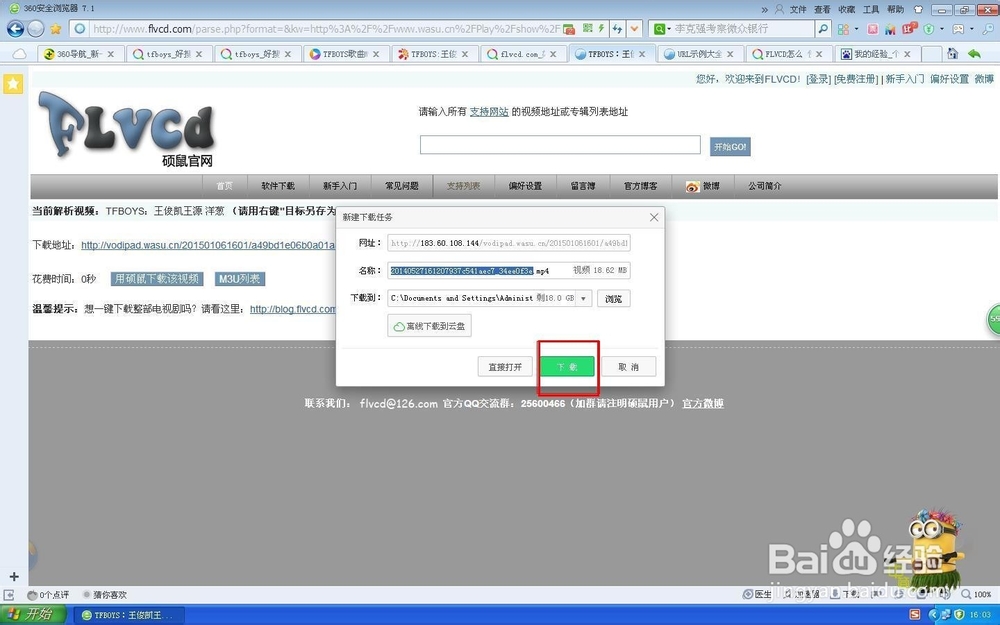This screenshot has height=625, width=1000.
Task: Open the 0个点评 comments indicator
Action: tap(48, 594)
